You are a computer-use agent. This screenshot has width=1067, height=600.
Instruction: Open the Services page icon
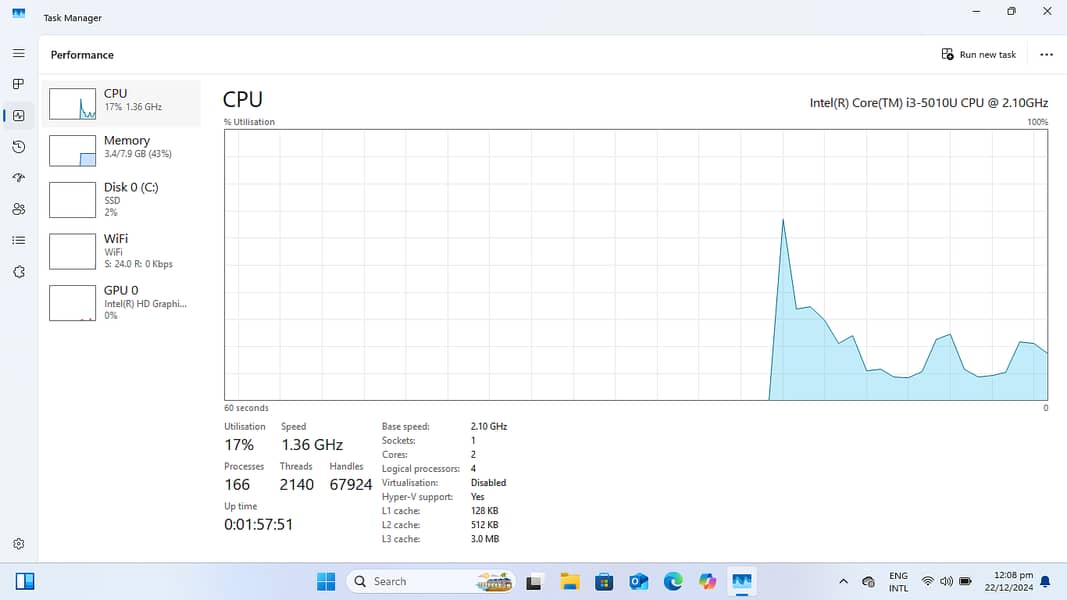18,272
